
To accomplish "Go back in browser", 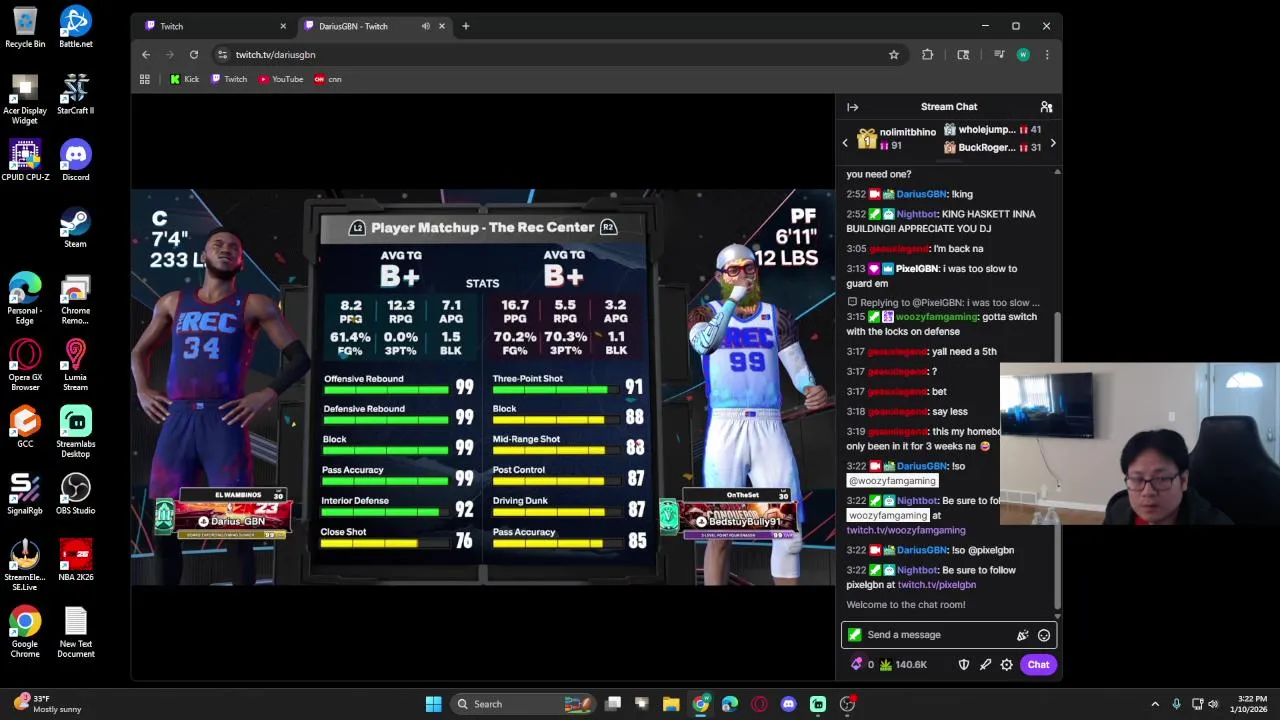I will 146,55.
